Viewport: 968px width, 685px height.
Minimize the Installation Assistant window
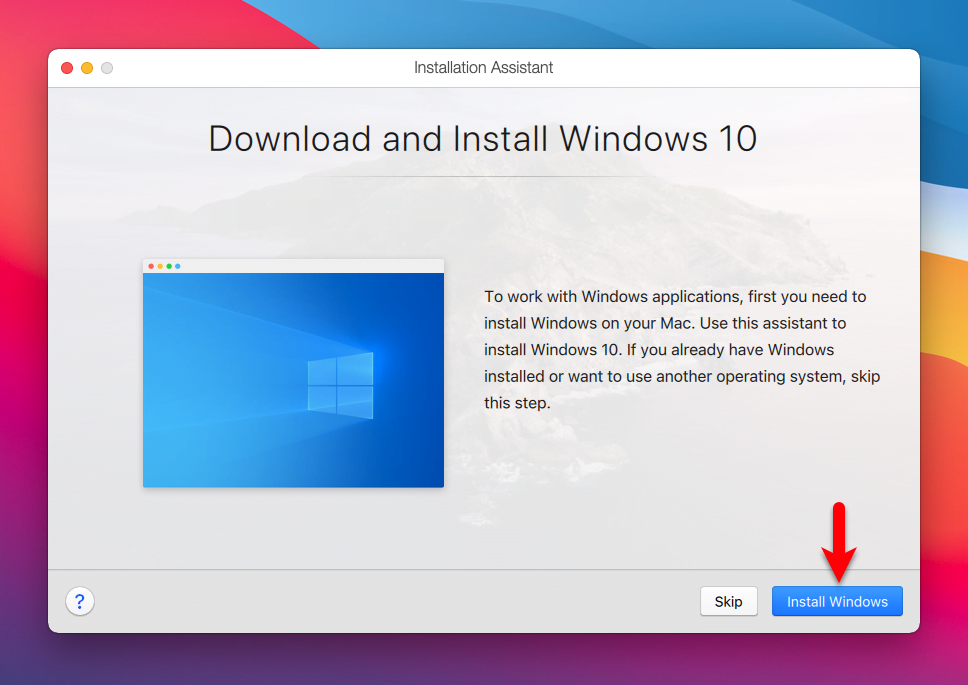click(x=87, y=68)
